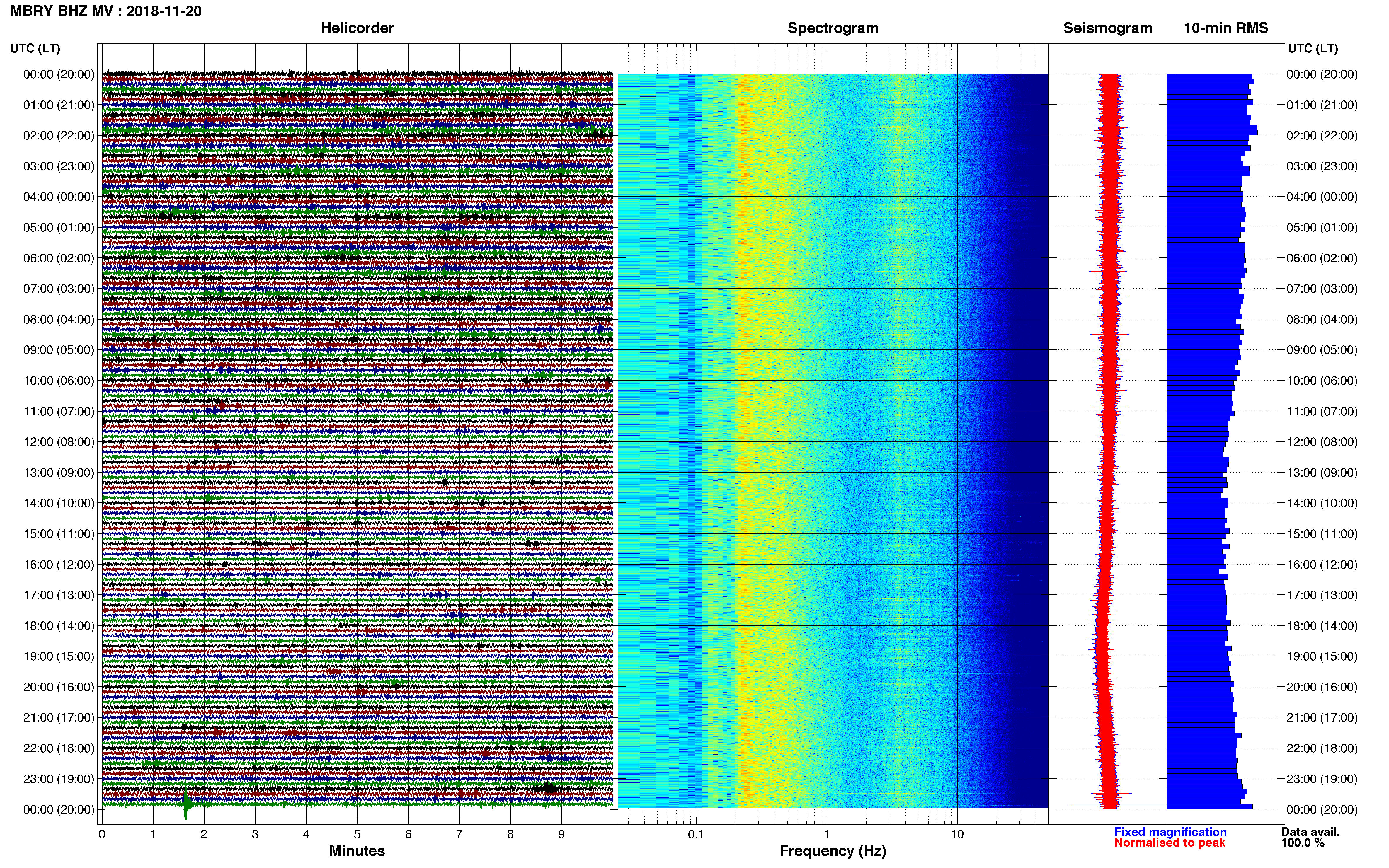Click the 10-min RMS panel heading
Viewport: 1389px width, 868px height.
[x=1226, y=28]
